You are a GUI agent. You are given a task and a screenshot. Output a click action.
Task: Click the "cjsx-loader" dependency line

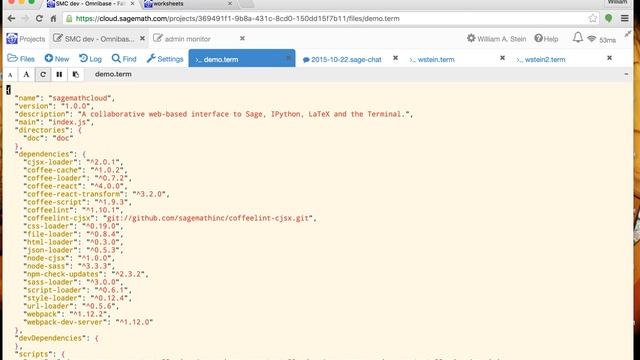(x=73, y=162)
